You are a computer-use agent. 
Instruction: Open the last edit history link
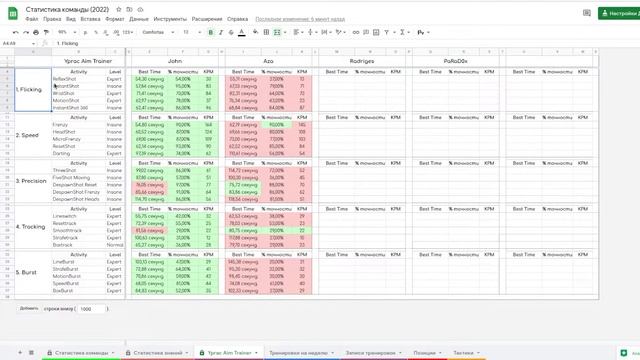tap(300, 19)
